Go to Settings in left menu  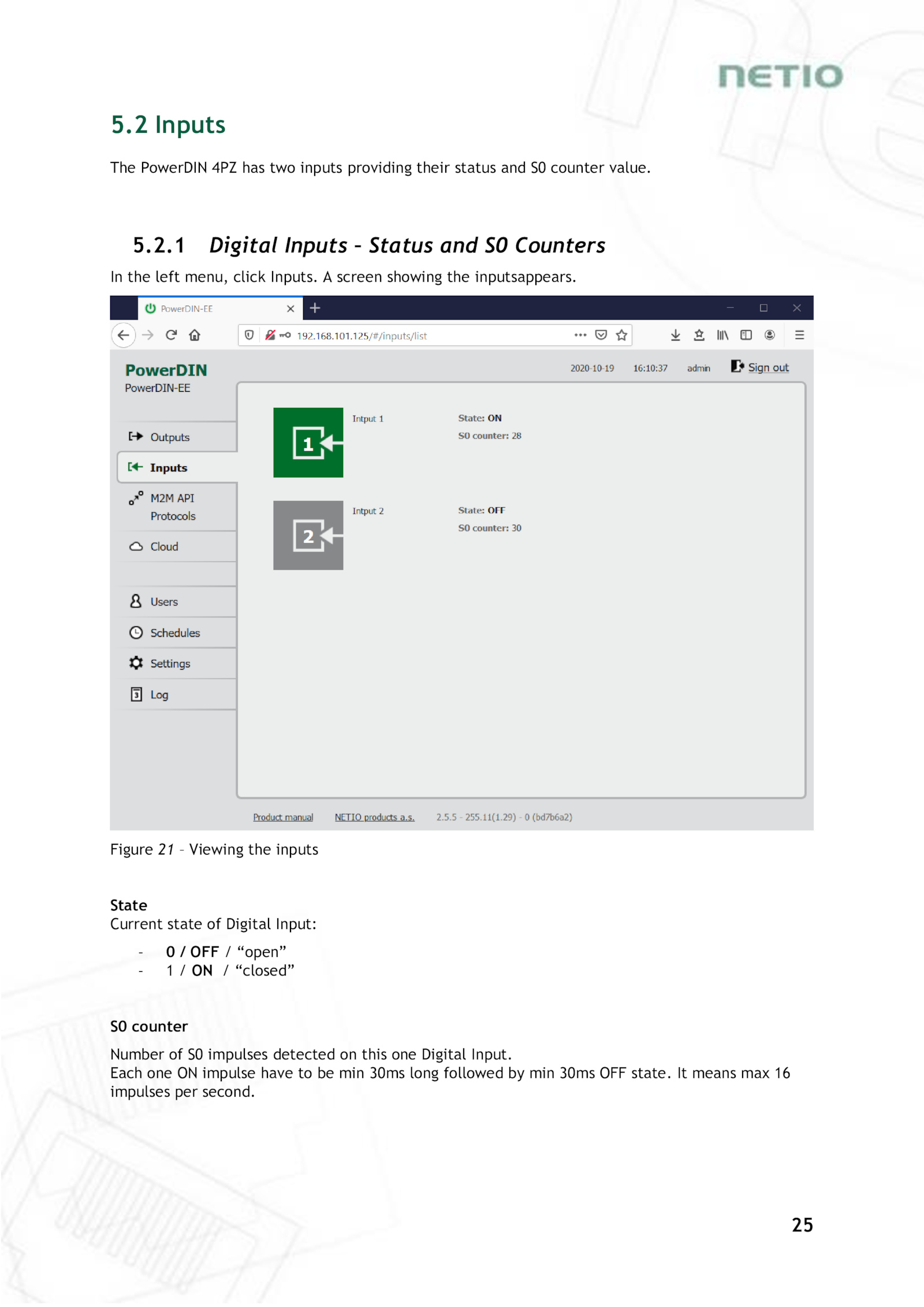[170, 663]
